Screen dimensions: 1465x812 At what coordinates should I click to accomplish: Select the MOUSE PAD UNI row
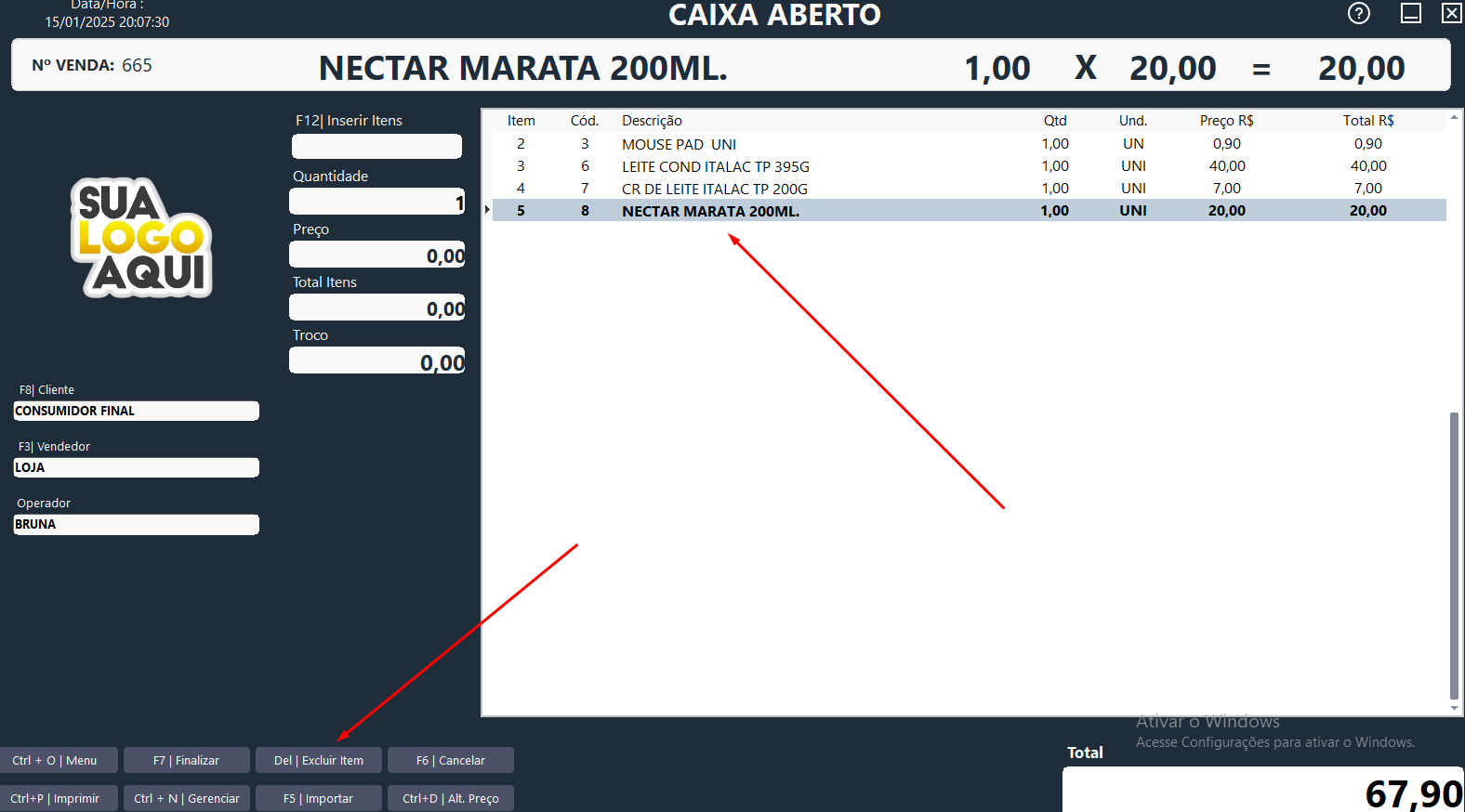969,144
